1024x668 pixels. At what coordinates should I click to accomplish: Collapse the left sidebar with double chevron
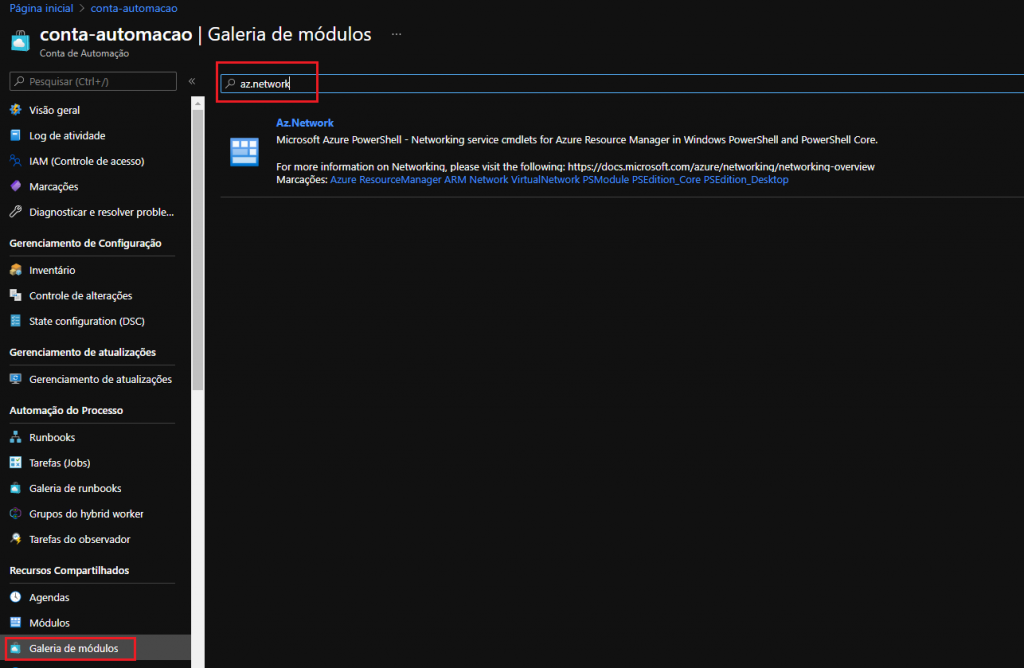pos(192,81)
